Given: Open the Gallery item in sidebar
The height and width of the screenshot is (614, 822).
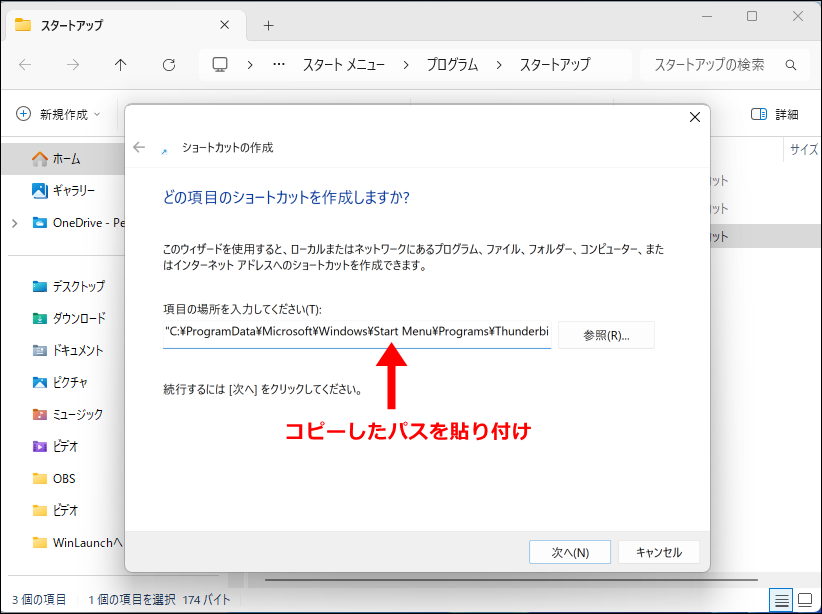Looking at the screenshot, I should [73, 190].
